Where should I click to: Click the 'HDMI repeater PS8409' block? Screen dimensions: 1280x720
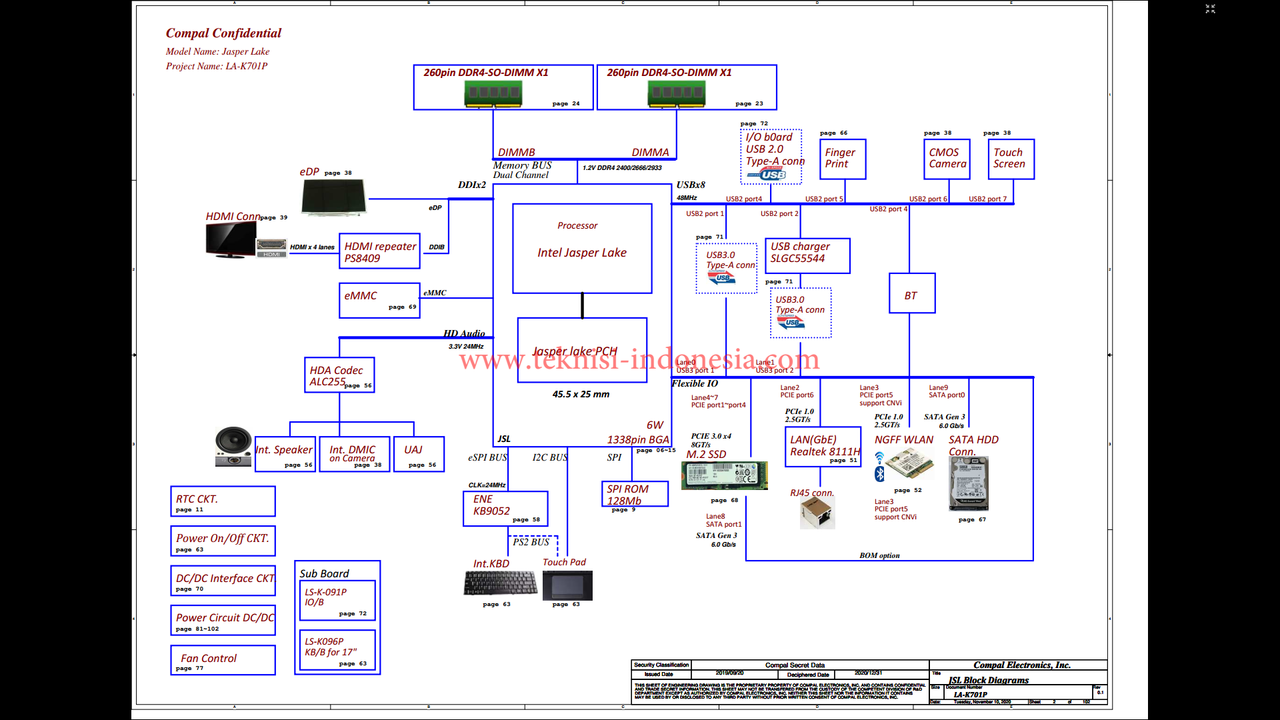click(380, 252)
